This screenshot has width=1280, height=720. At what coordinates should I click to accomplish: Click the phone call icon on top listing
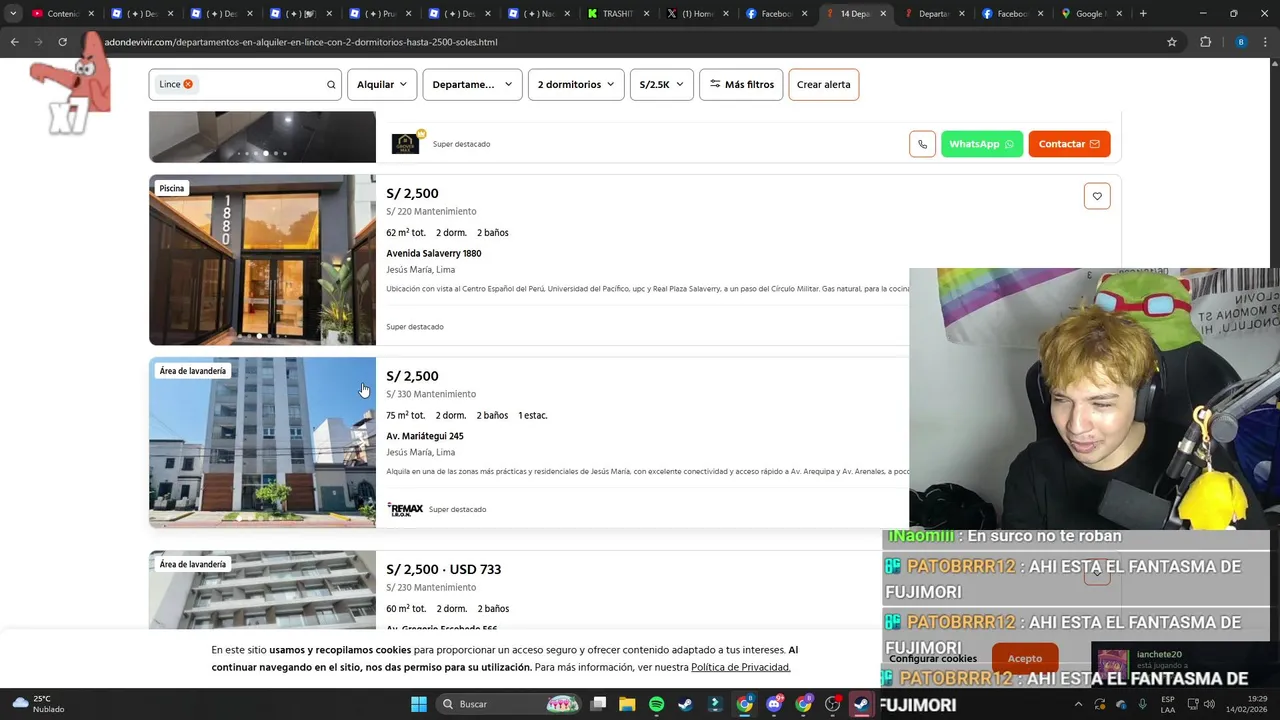coord(922,144)
